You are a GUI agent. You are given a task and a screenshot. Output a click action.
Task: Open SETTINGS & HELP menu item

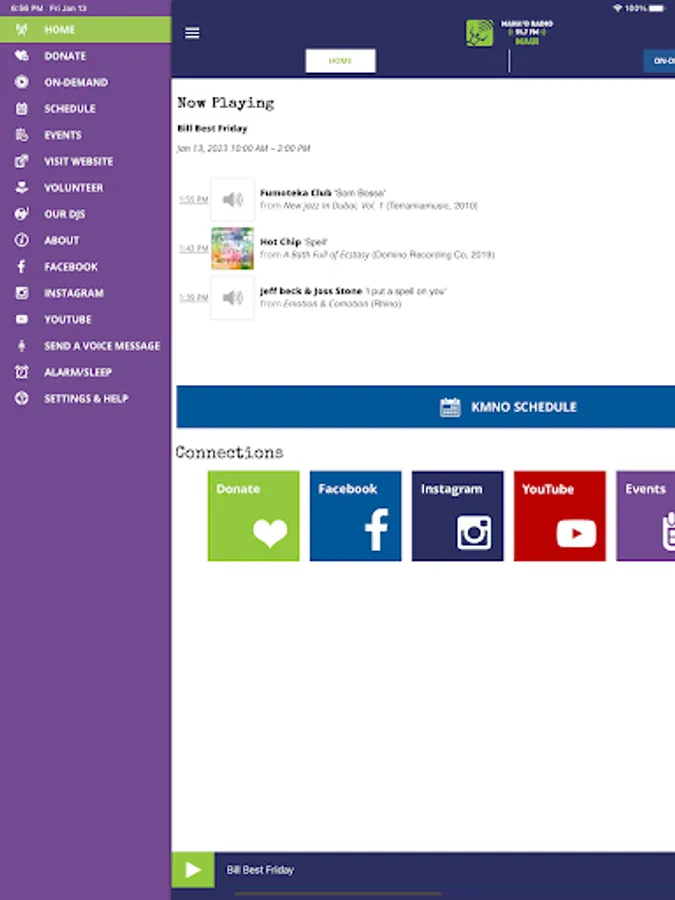coord(86,399)
